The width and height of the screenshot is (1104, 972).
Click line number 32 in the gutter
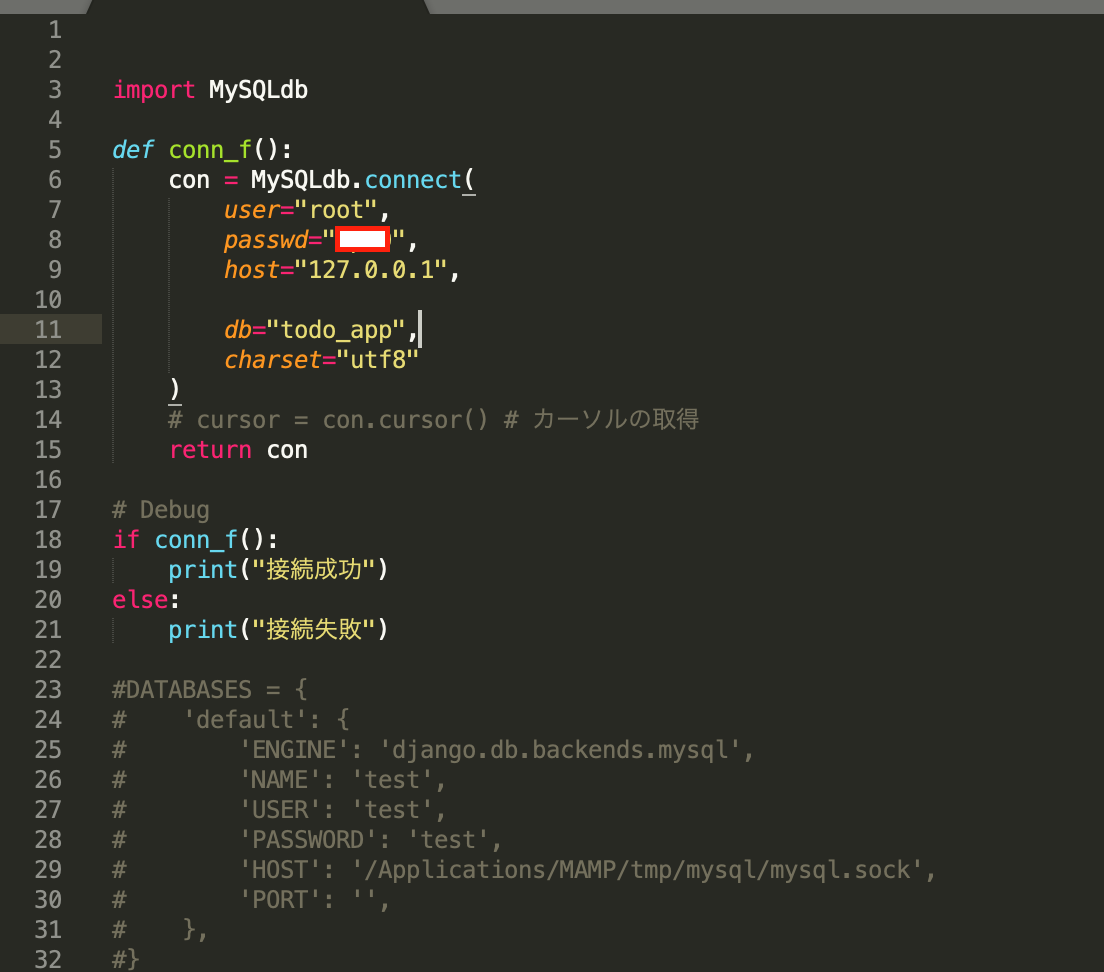pos(49,959)
